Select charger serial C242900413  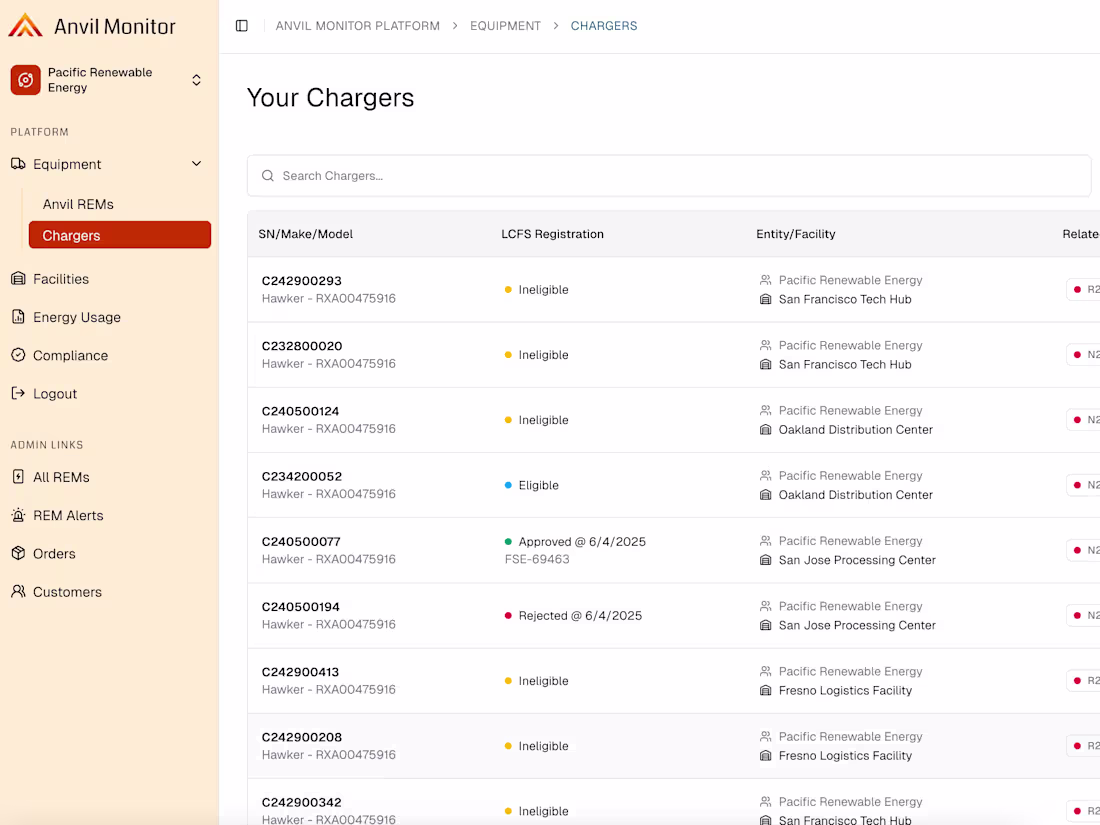point(300,672)
